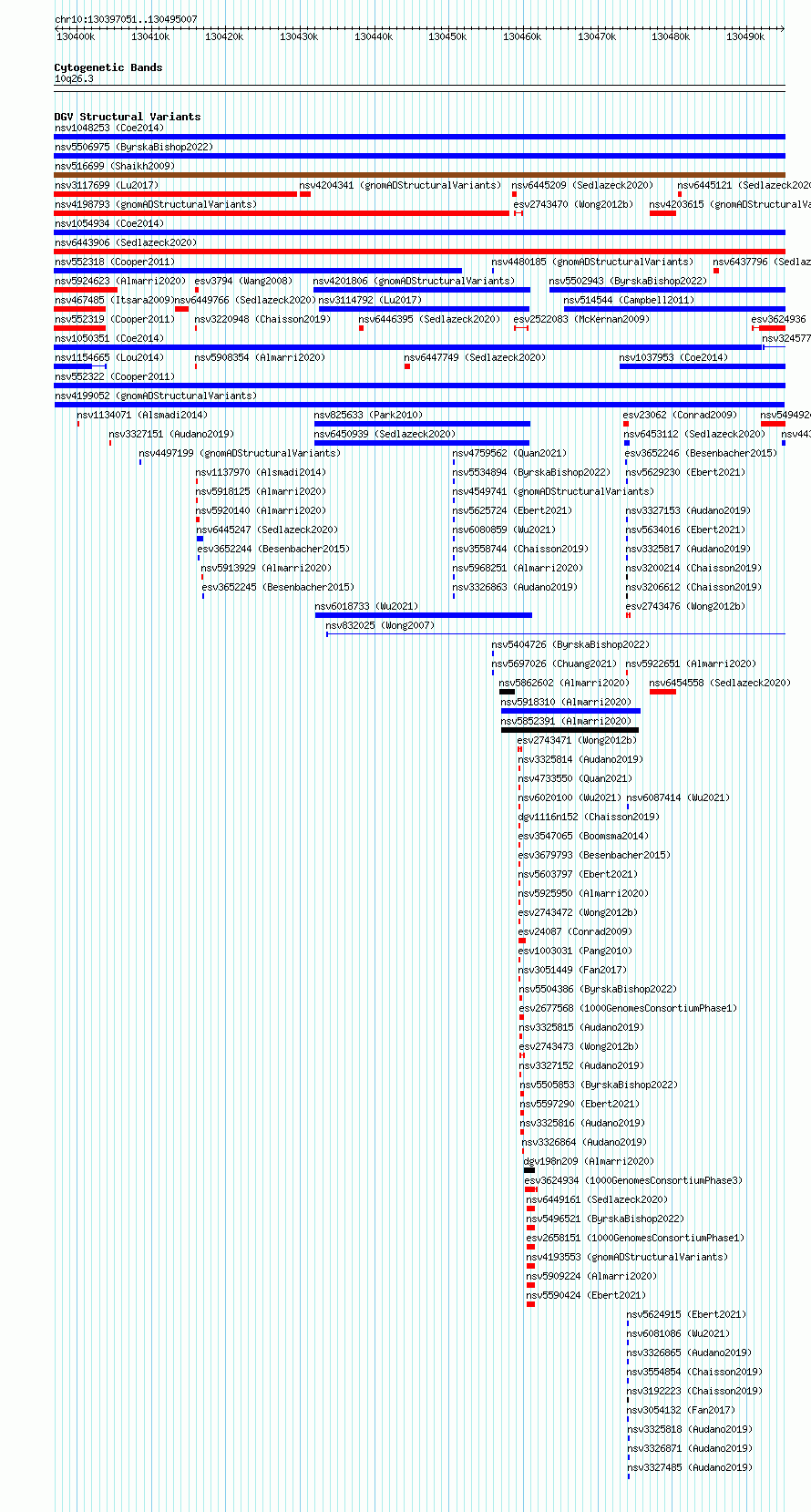
Task: Click esv2743470 (Wong2012b) label
Action: (x=573, y=204)
